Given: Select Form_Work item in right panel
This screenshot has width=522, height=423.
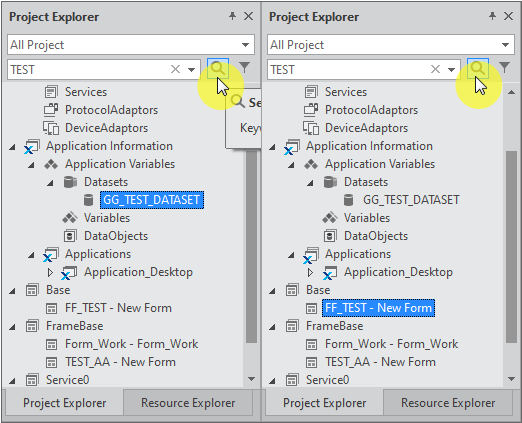Looking at the screenshot, I should tap(392, 344).
